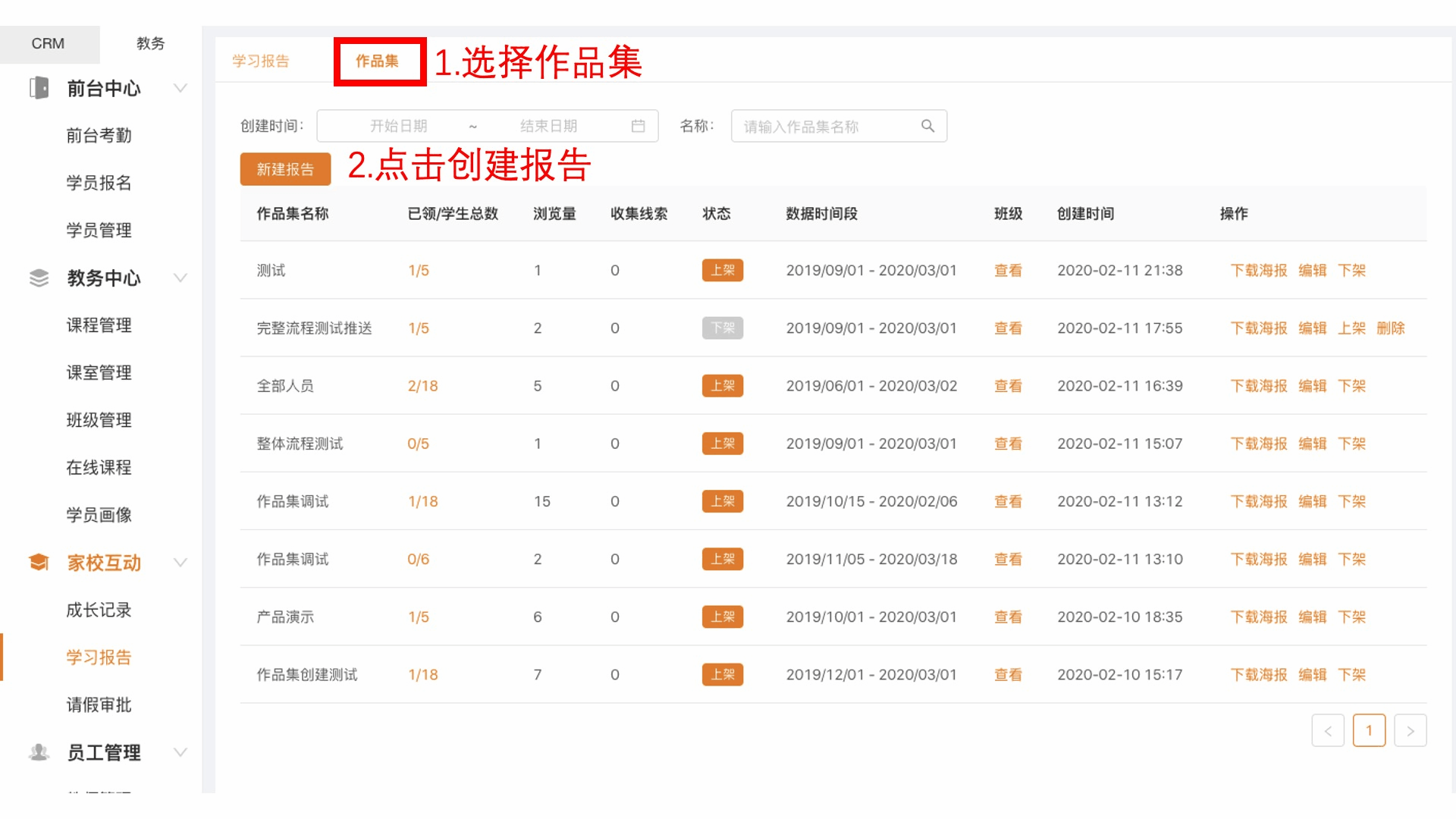Open 学员管理 in sidebar

click(x=99, y=231)
